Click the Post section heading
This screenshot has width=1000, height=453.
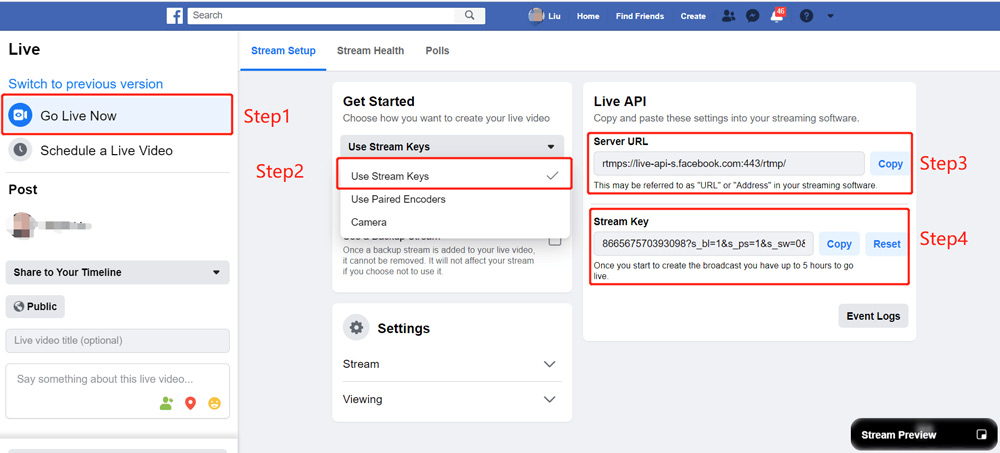pyautogui.click(x=23, y=189)
